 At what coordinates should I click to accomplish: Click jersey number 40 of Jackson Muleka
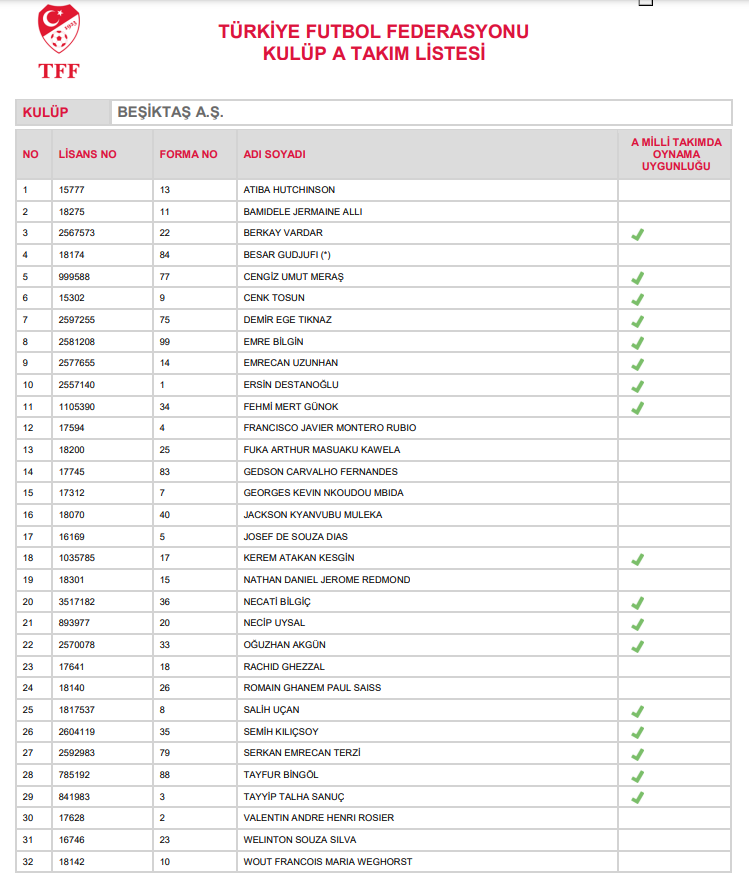tap(164, 515)
